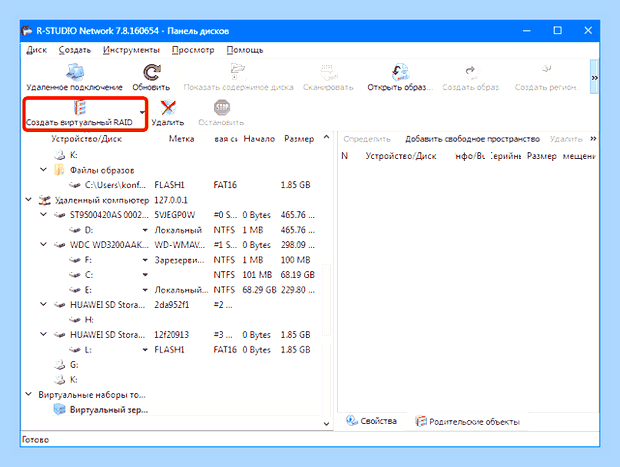
Task: Collapse the Удаленный компьютер tree node
Action: (28, 200)
